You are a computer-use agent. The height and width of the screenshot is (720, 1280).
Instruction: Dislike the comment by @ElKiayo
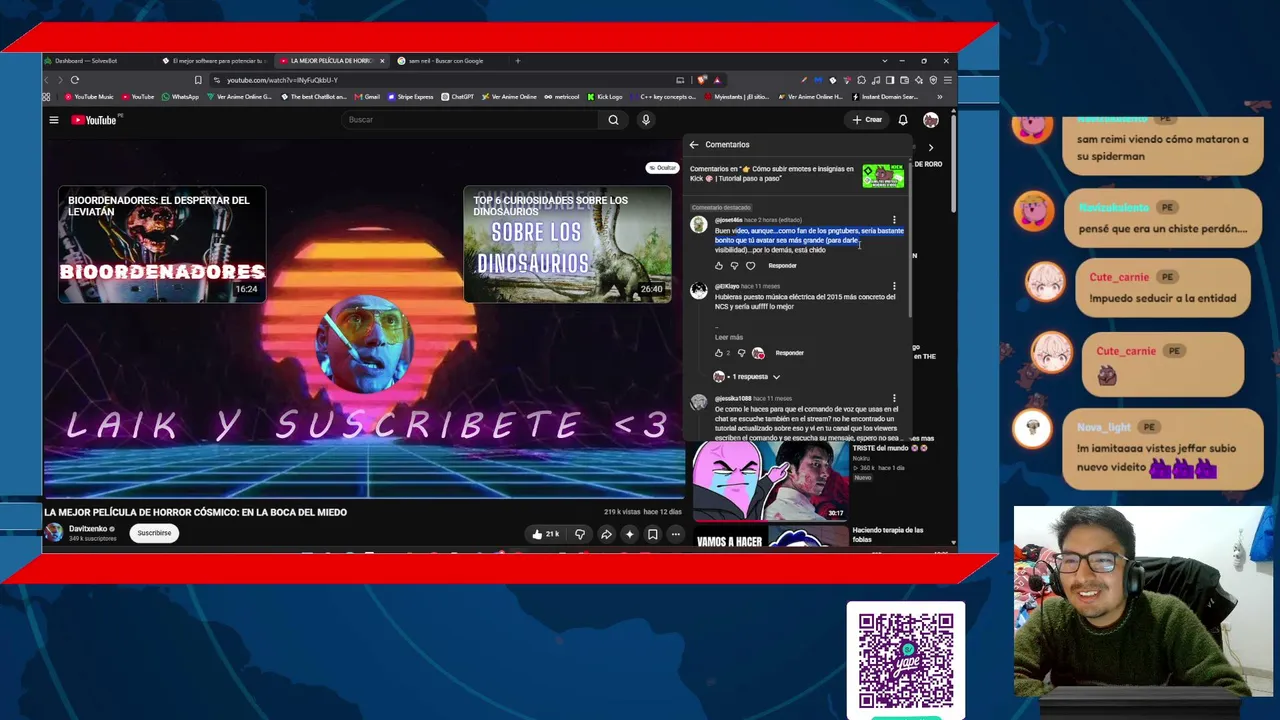pyautogui.click(x=741, y=353)
